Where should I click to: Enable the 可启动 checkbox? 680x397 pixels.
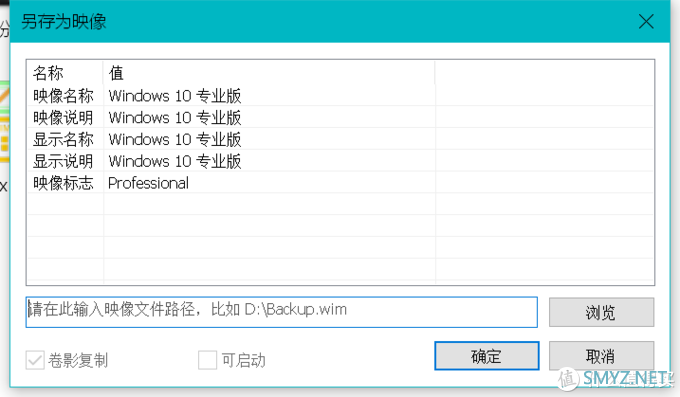pyautogui.click(x=207, y=360)
